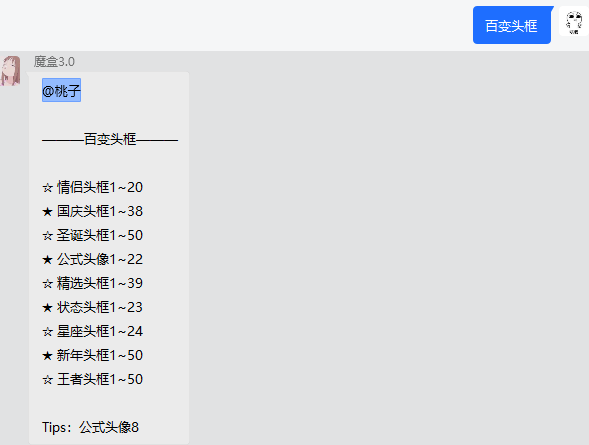
Task: Click the solid star before 状态头框1~23
Action: [47, 308]
